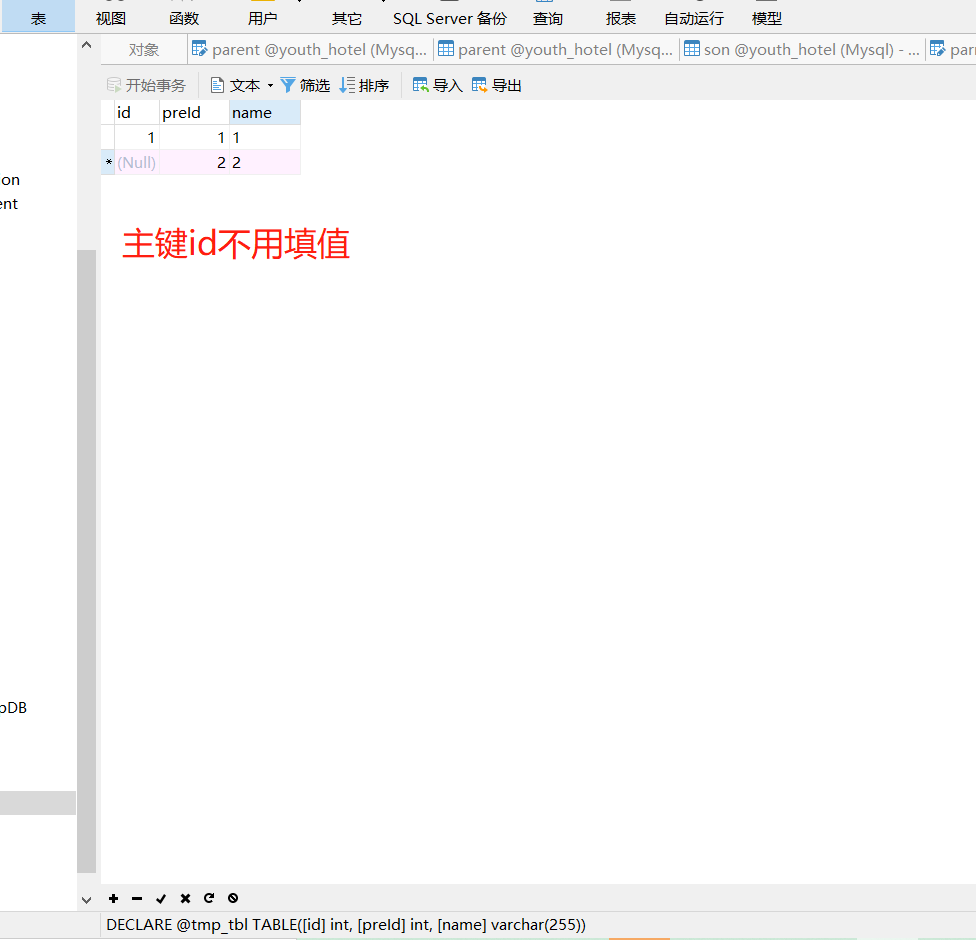Click the 开始事务 button

pos(145,85)
